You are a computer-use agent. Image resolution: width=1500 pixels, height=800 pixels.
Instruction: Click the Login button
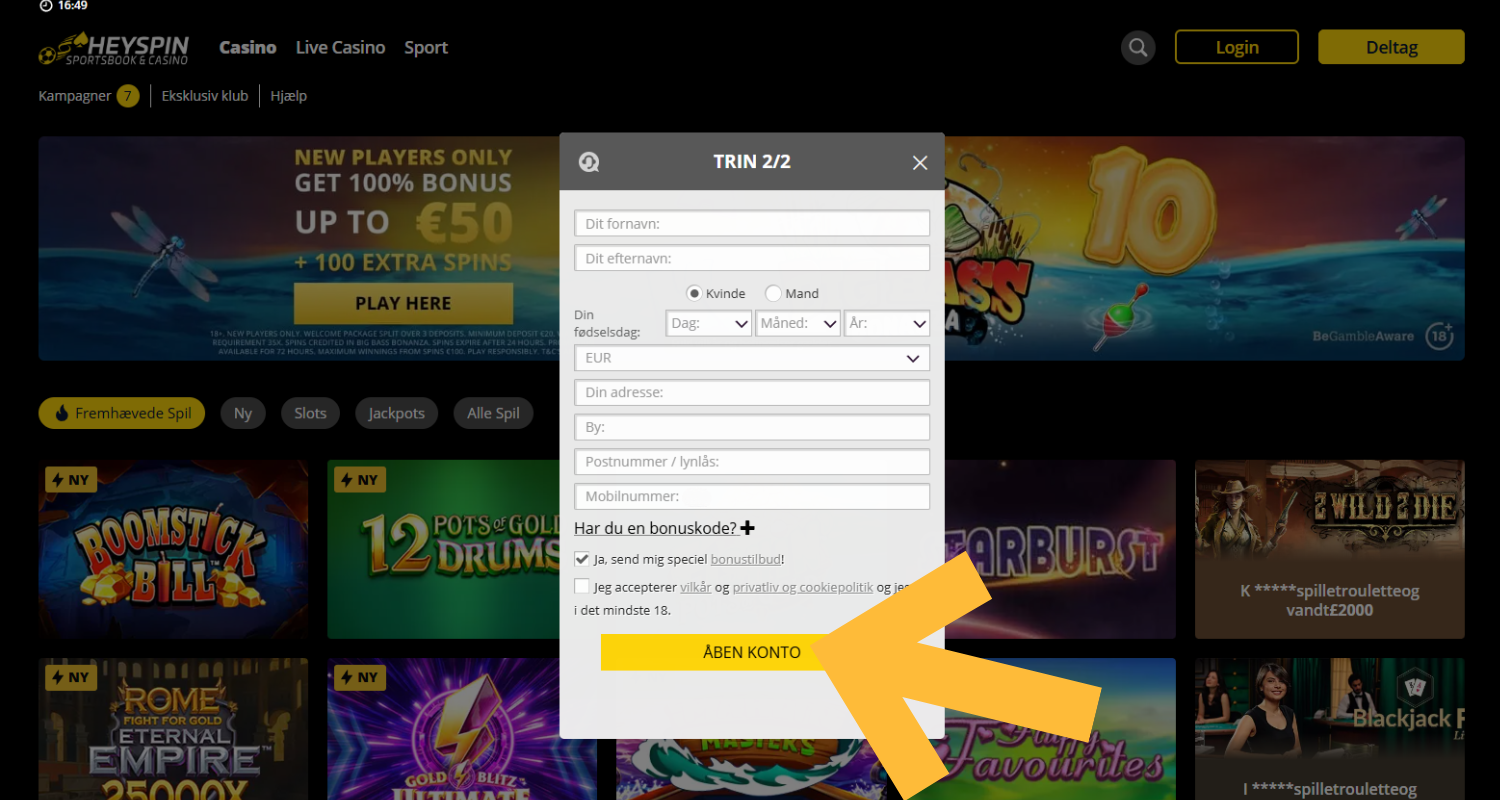coord(1237,47)
